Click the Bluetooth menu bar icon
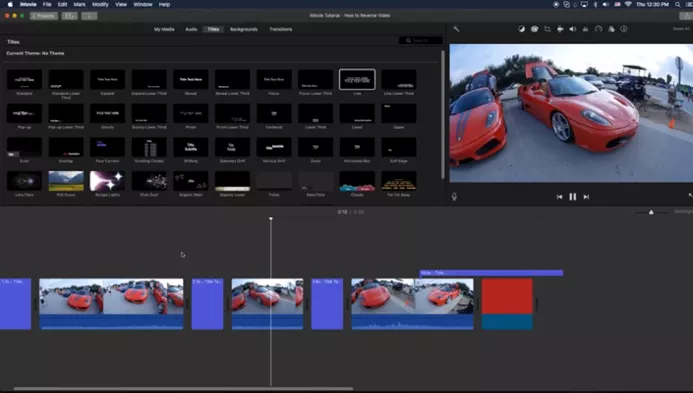This screenshot has height=393, width=693. [595, 4]
